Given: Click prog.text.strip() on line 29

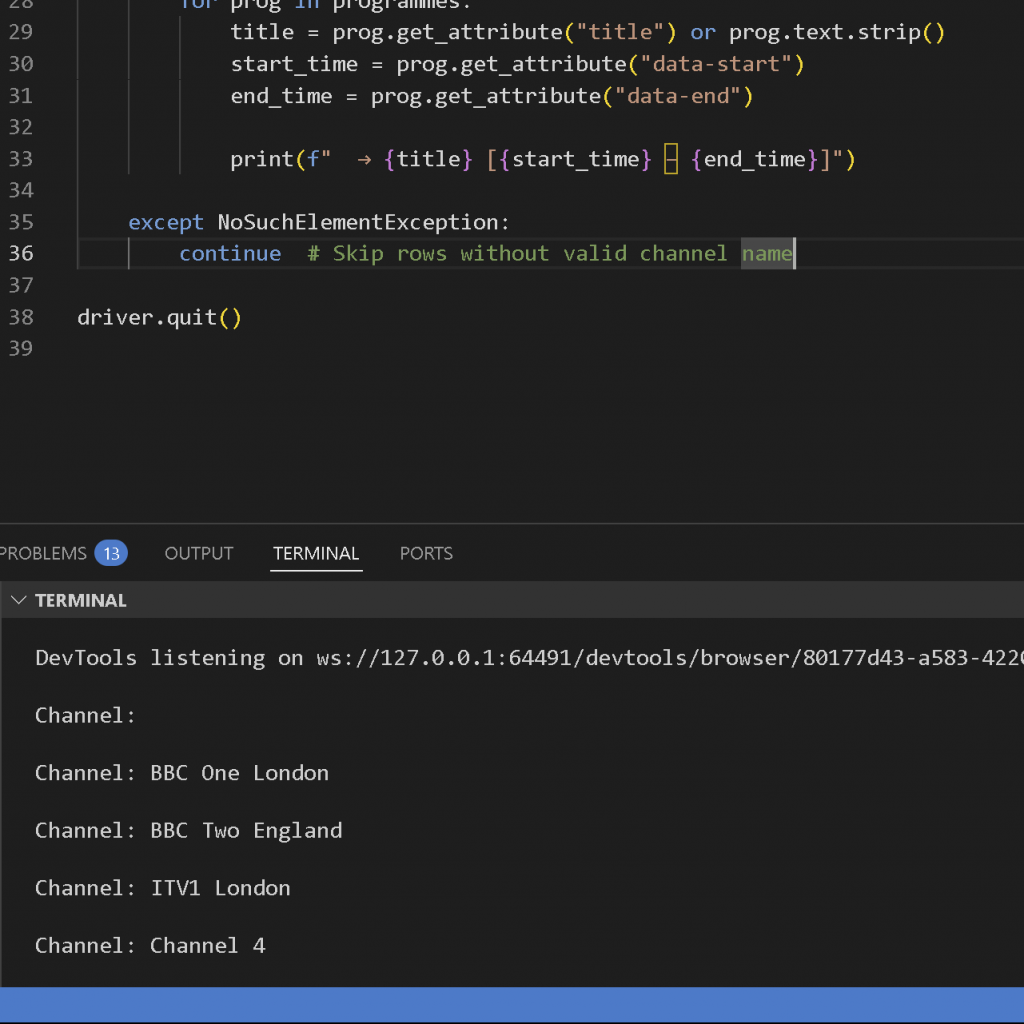Looking at the screenshot, I should [x=837, y=32].
